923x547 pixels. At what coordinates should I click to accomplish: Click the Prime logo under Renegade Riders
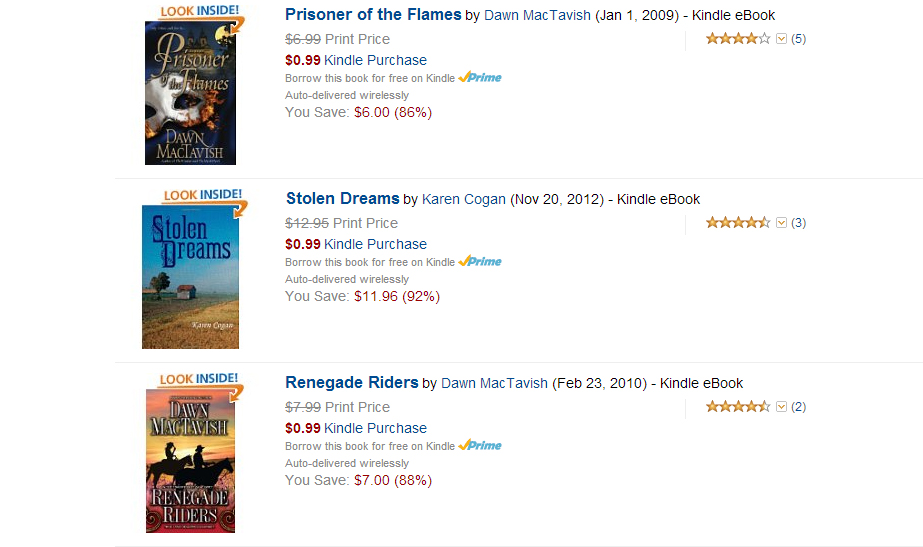click(480, 446)
